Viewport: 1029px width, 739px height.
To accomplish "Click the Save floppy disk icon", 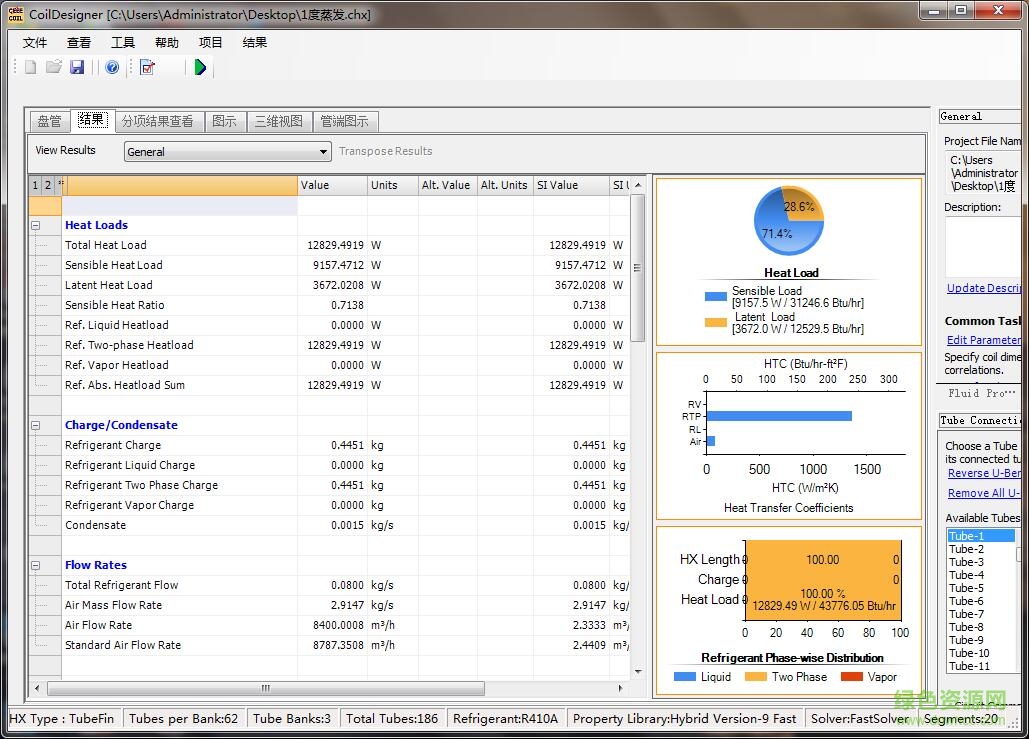I will [77, 67].
